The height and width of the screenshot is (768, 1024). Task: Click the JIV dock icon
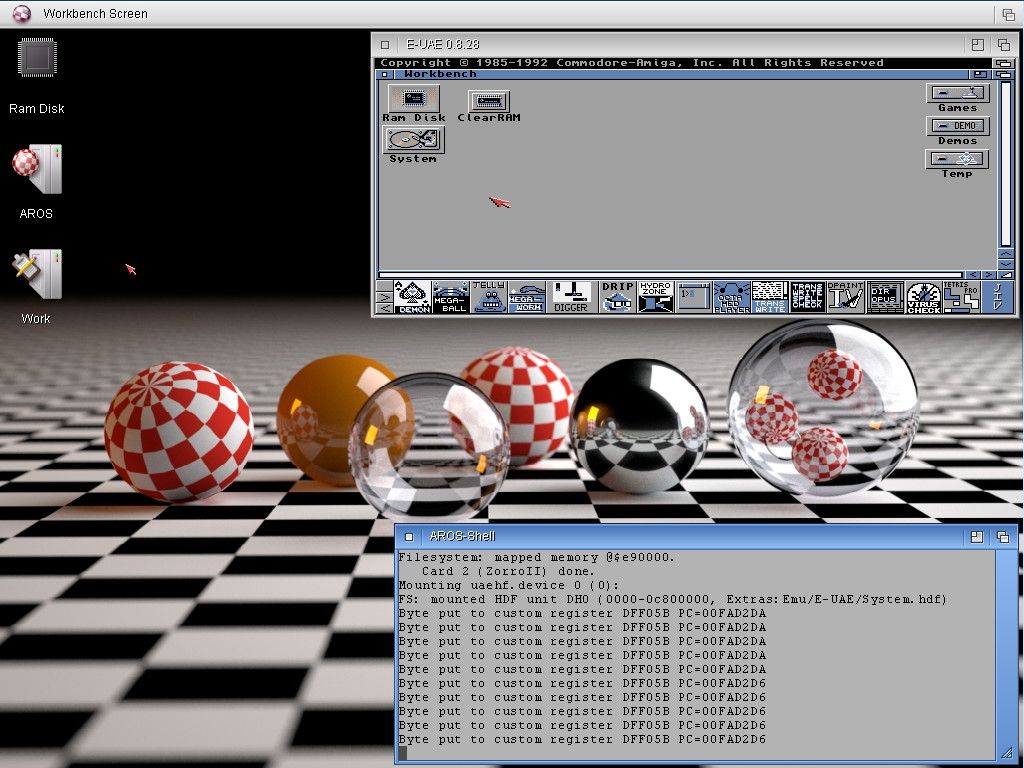click(x=997, y=297)
